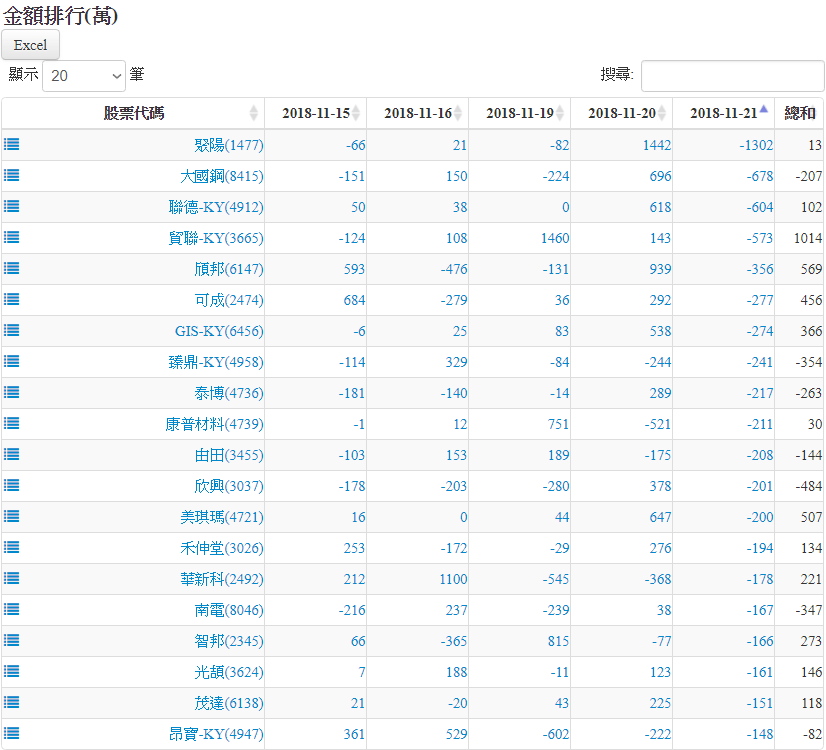Click the list icon beside 大國鋼(8415)
The width and height of the screenshot is (826, 750).
pyautogui.click(x=11, y=175)
